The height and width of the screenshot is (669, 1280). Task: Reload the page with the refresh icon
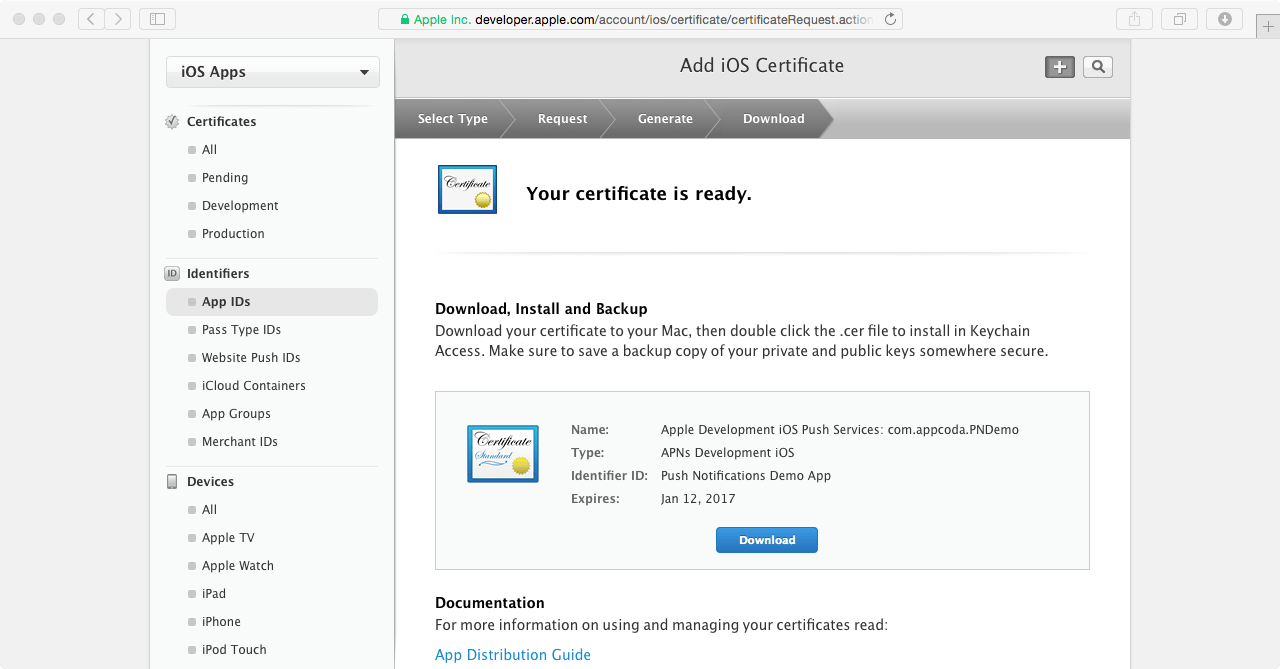click(890, 19)
